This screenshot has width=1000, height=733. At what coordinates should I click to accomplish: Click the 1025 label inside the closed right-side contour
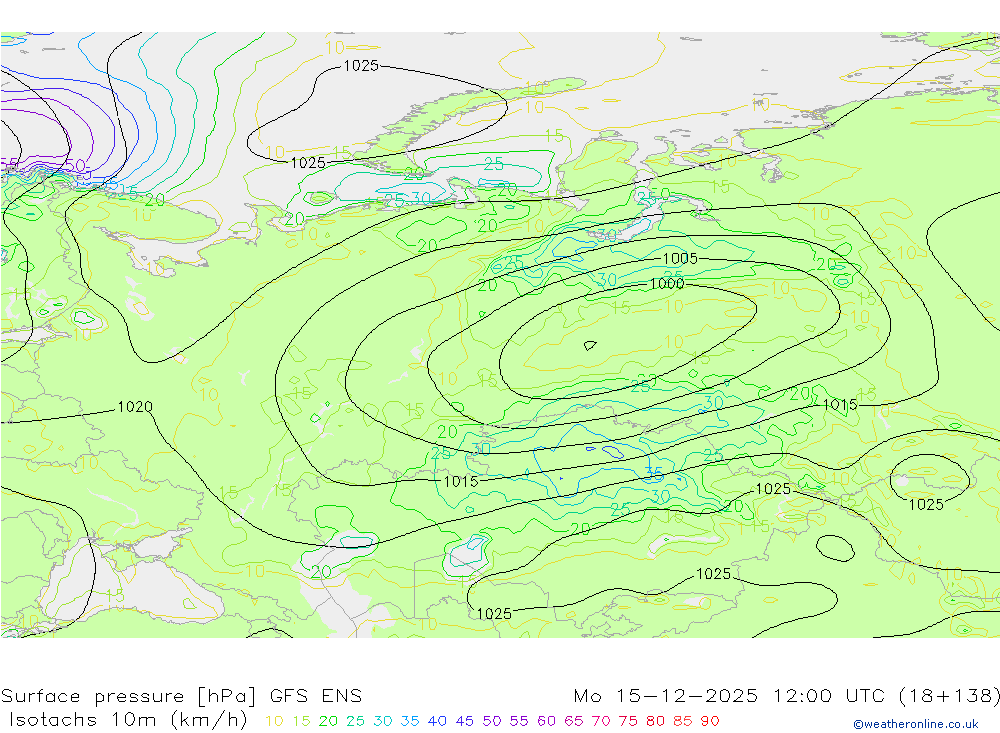pos(926,505)
